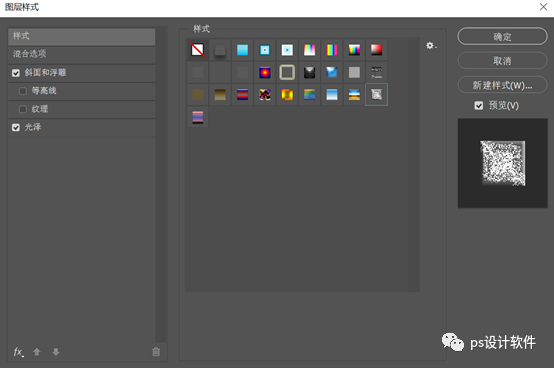Apply the blue-white-orange horizon stripes swatch
554x368 pixels.
click(x=354, y=95)
